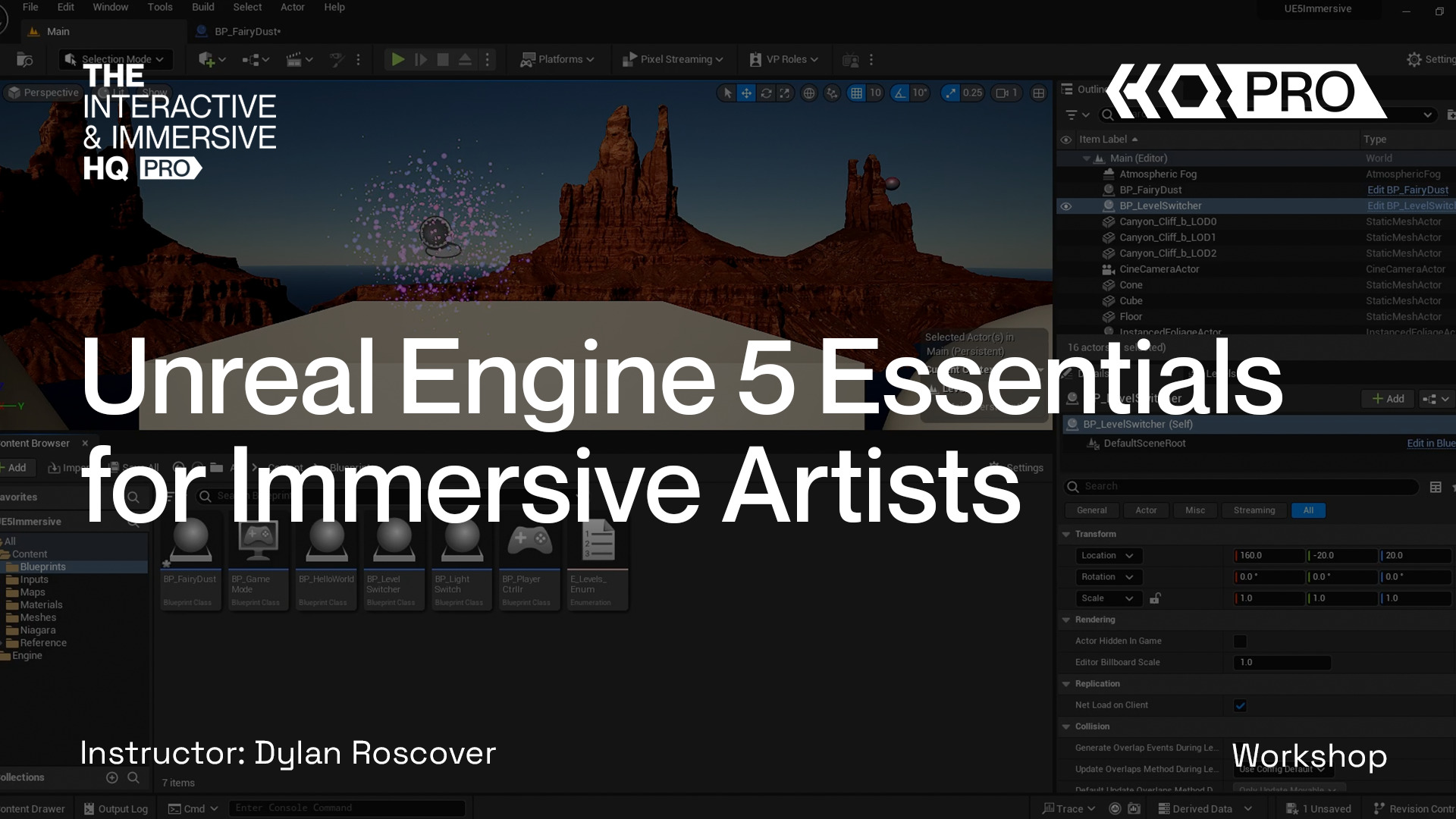Screen dimensions: 1456x819
Task: Open the Platforms dropdown
Action: [x=557, y=59]
